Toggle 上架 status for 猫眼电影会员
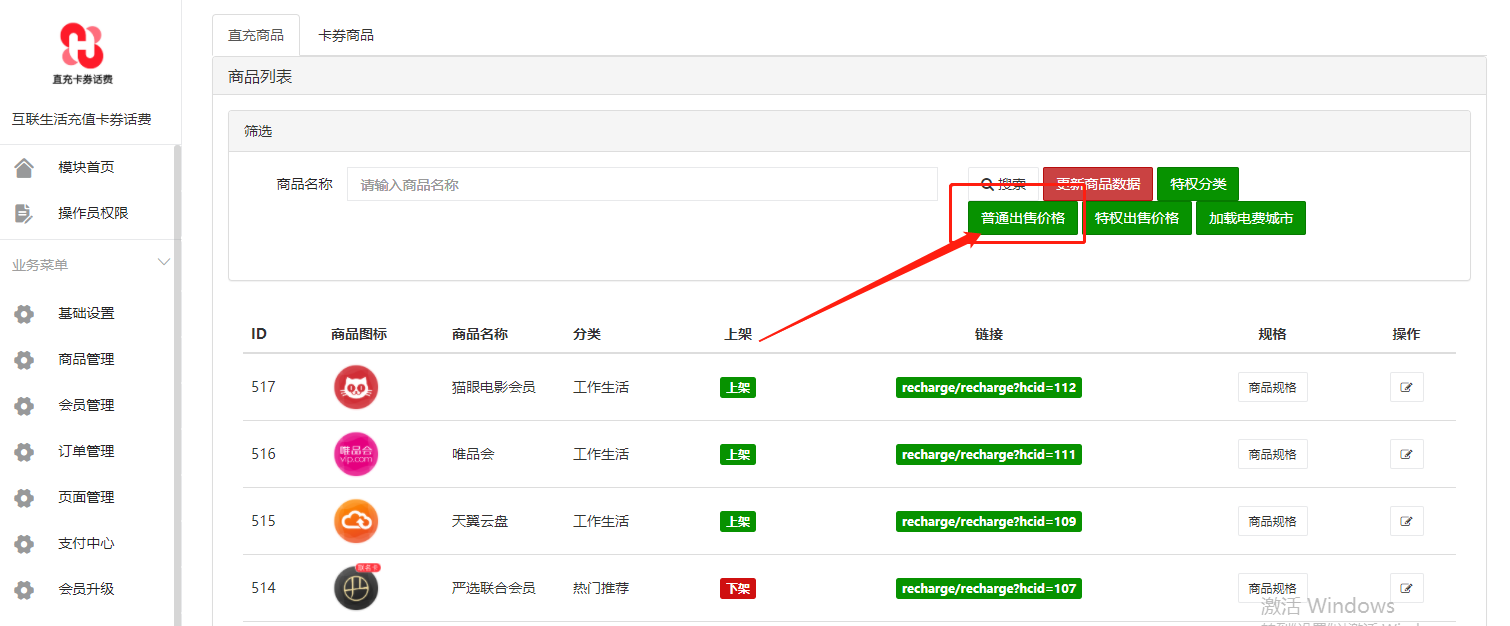The height and width of the screenshot is (626, 1510). 738,388
